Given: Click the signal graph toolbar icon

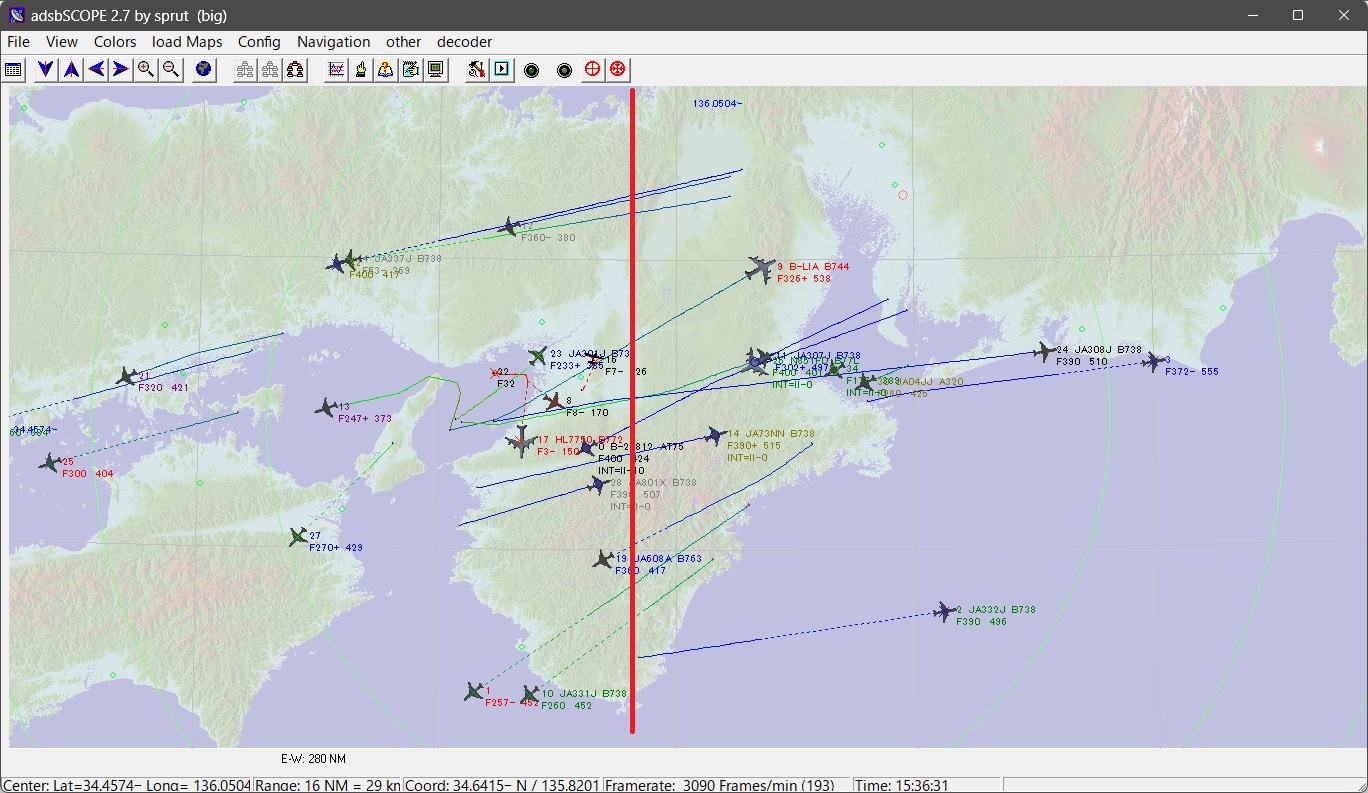Looking at the screenshot, I should tap(335, 69).
